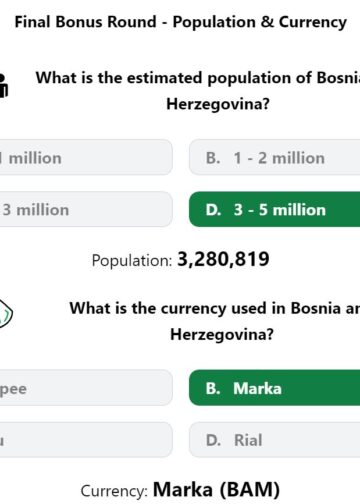Select the green D. 3 - 5 million answer
This screenshot has width=360, height=504.
274,209
